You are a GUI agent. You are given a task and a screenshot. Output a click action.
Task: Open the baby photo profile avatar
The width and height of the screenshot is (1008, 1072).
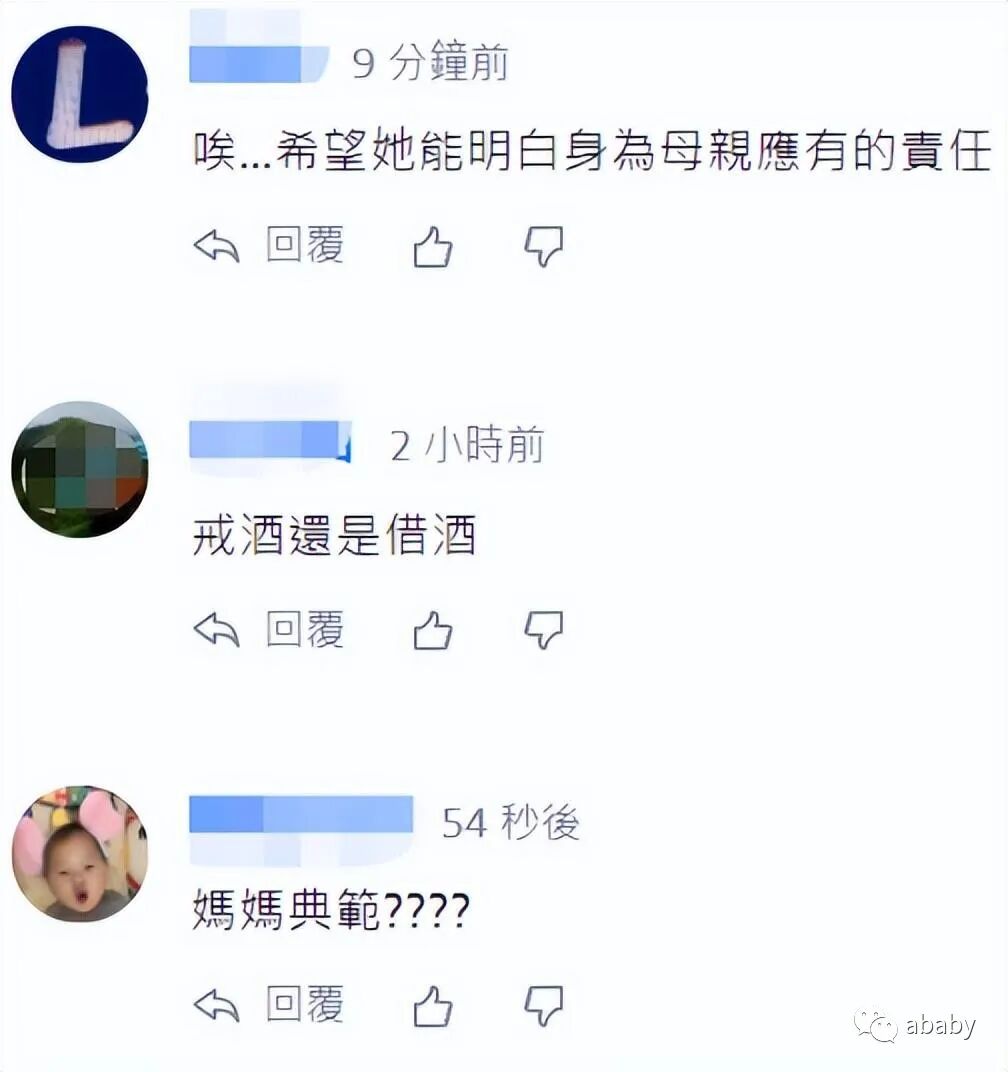(80, 854)
